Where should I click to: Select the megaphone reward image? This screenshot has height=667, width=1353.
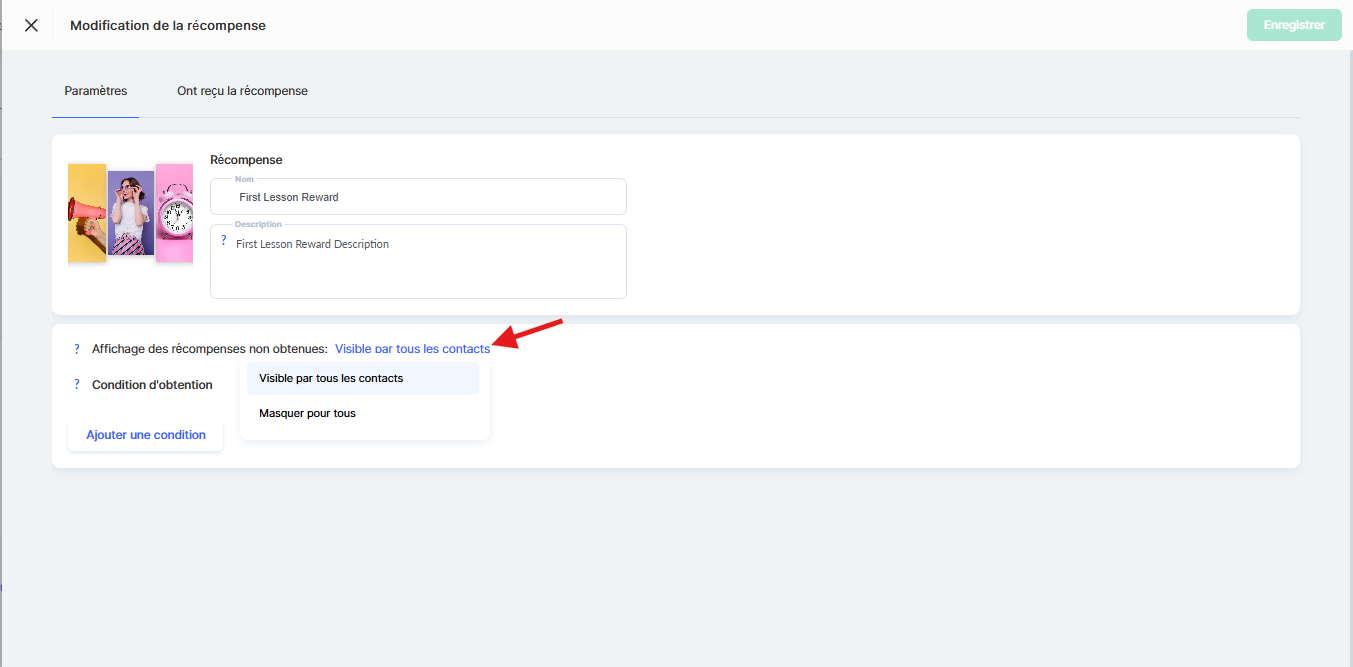pos(87,213)
